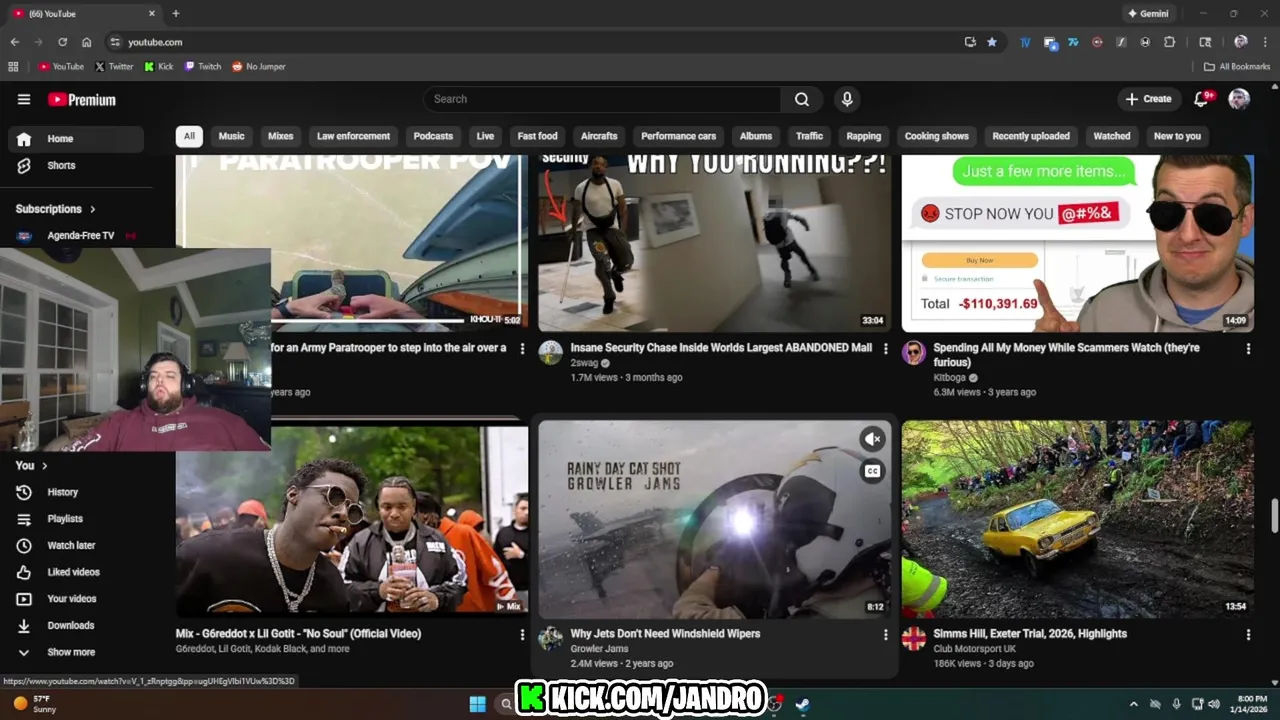Open the Gemini button in Chrome
The width and height of the screenshot is (1280, 720).
coord(1147,14)
